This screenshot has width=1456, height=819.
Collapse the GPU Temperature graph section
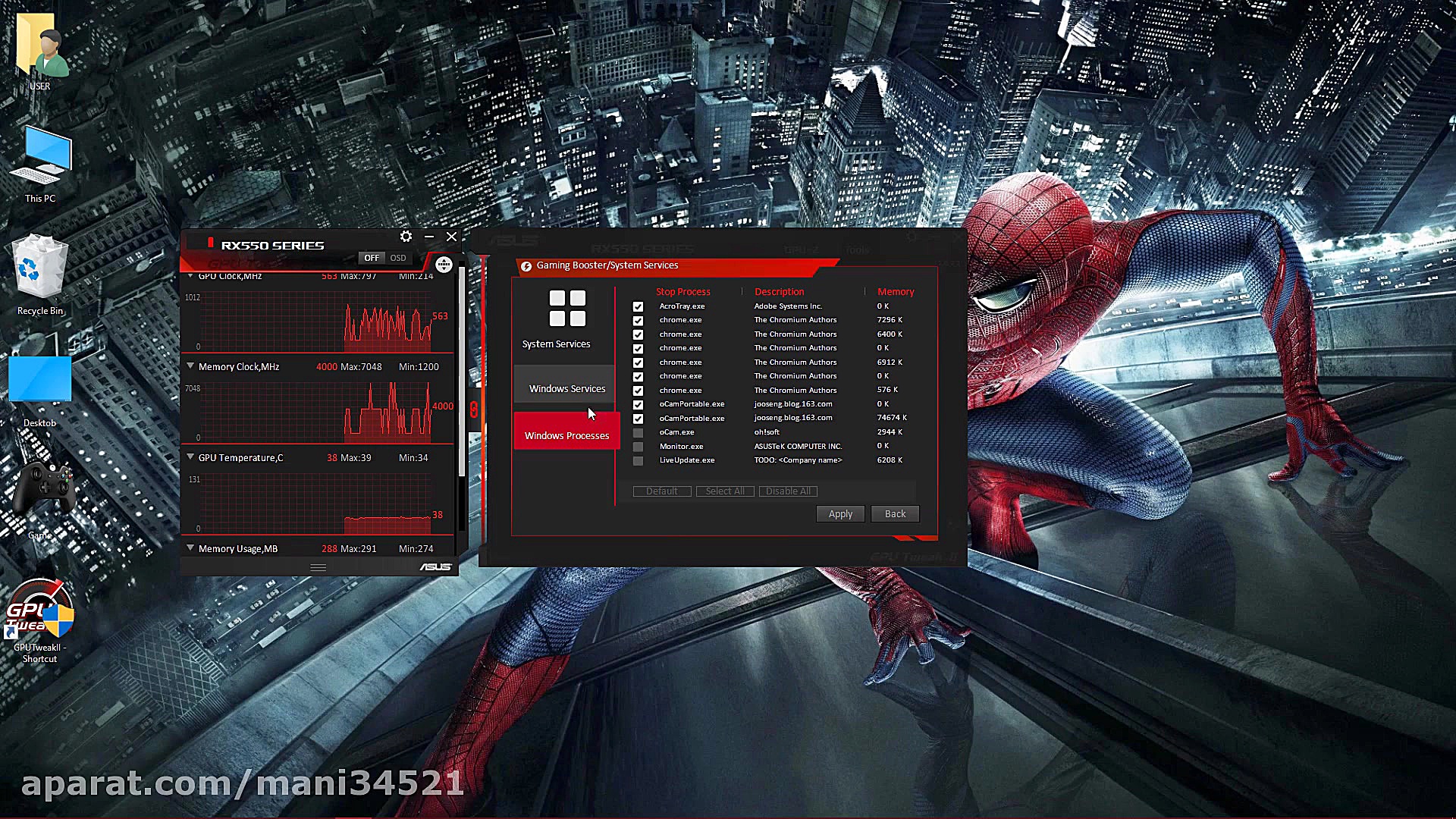point(190,457)
